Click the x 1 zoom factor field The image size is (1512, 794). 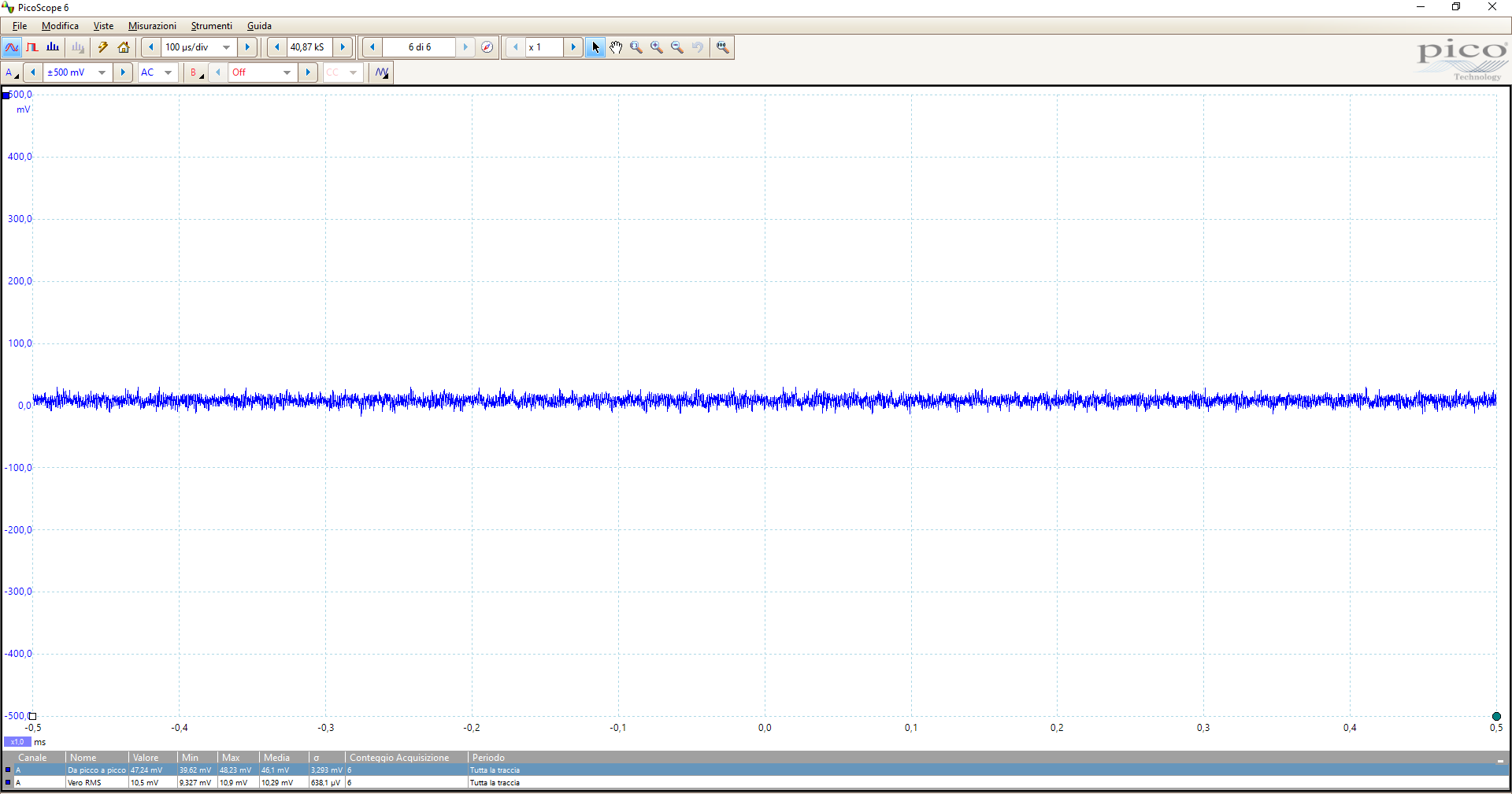(544, 47)
